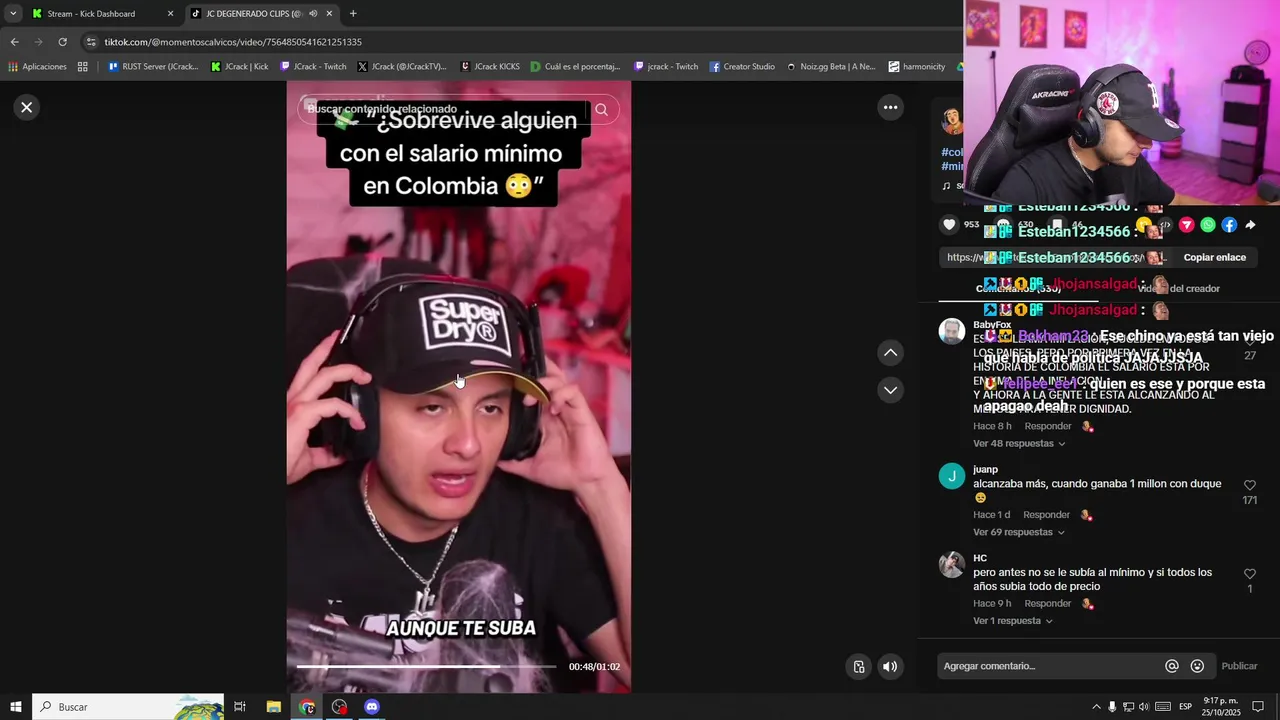Show hidden system tray icons chevron
The image size is (1280, 720).
(1096, 707)
